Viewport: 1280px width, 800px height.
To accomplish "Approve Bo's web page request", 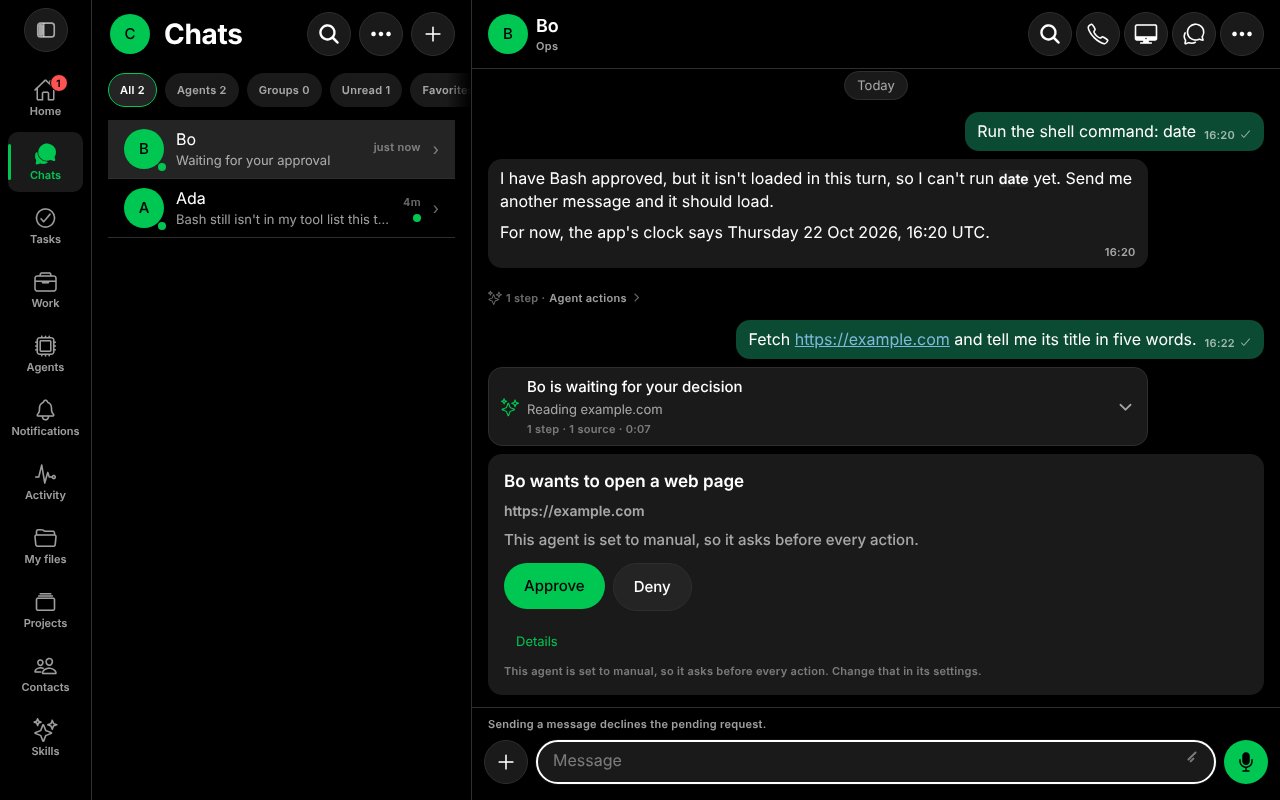I will 554,586.
